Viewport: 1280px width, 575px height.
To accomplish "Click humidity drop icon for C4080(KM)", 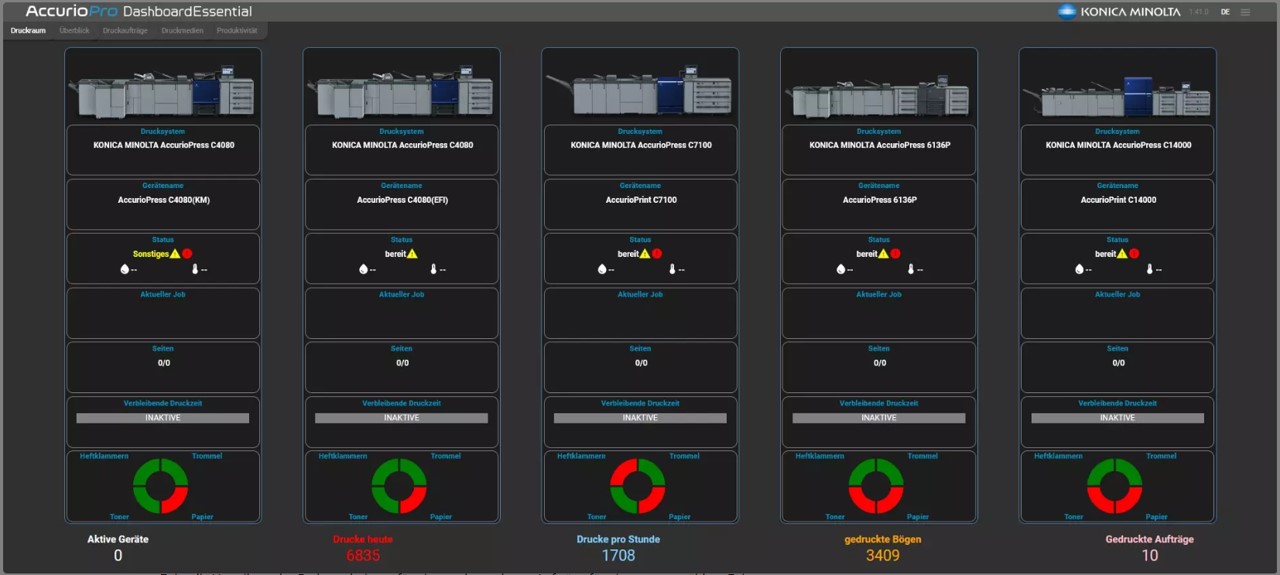I will click(125, 269).
